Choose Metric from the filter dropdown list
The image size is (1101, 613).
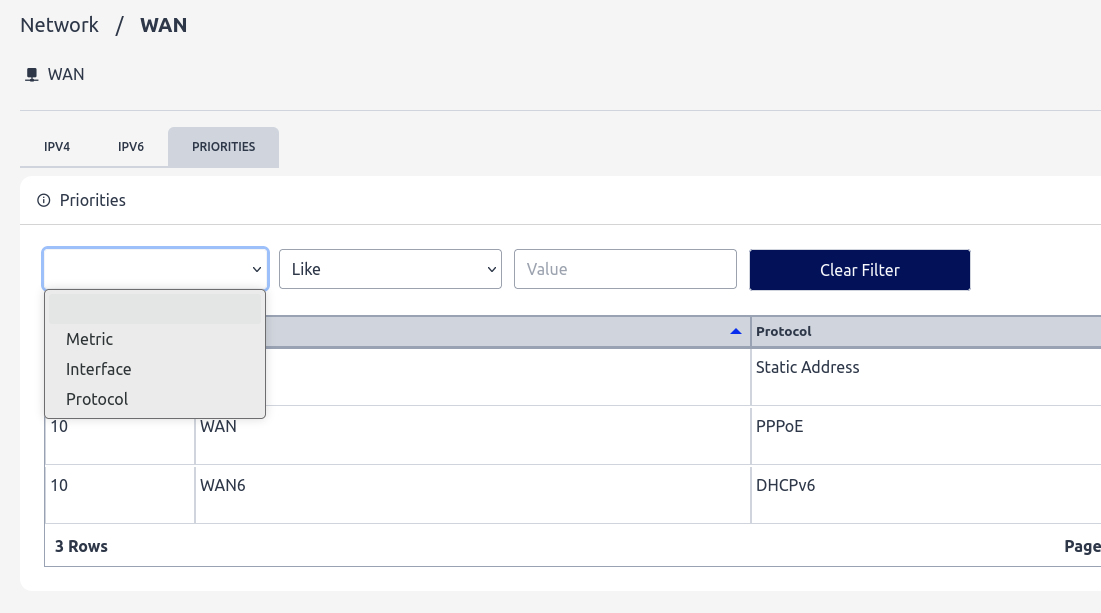click(154, 339)
